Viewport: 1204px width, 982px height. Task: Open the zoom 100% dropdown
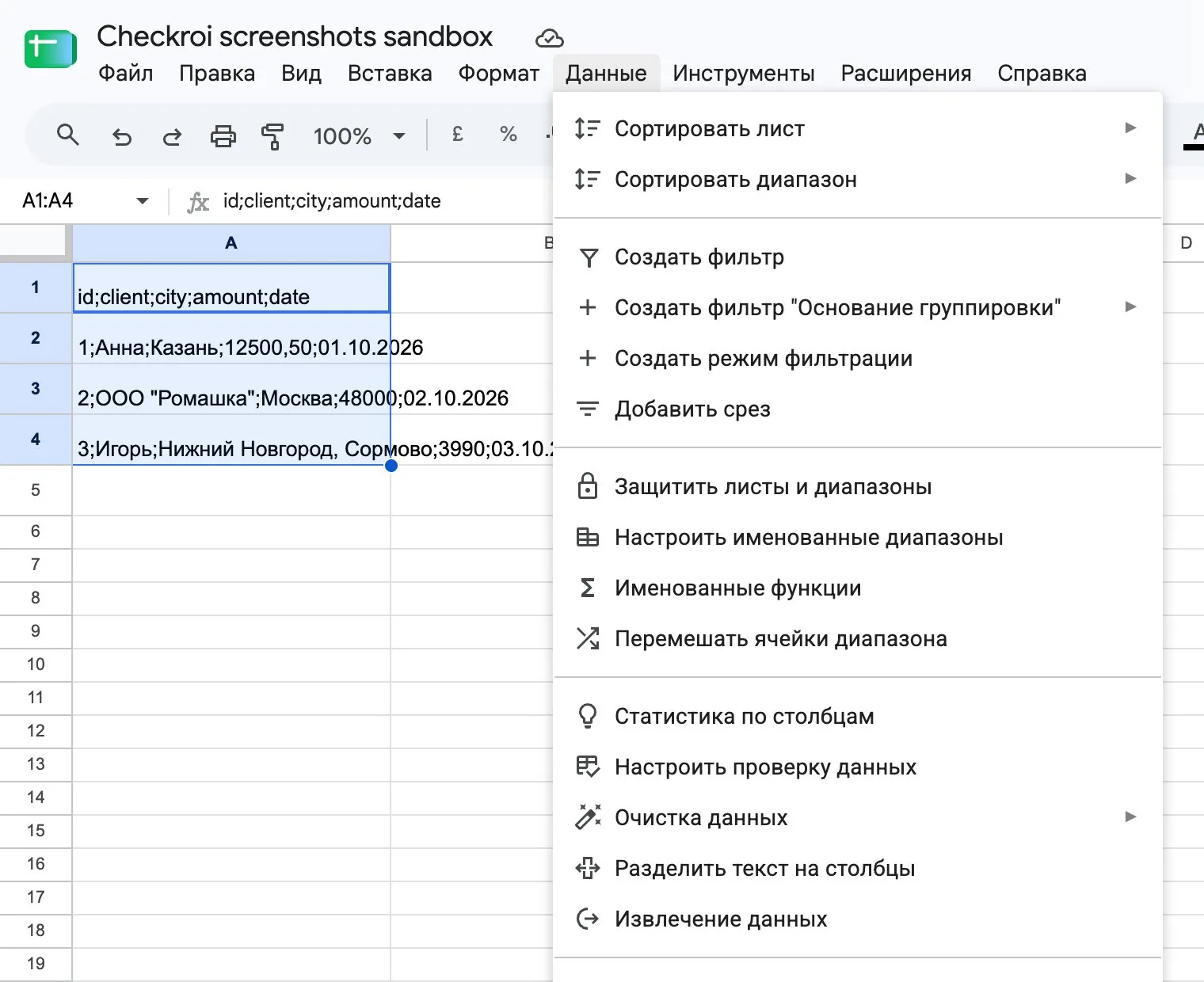[359, 136]
